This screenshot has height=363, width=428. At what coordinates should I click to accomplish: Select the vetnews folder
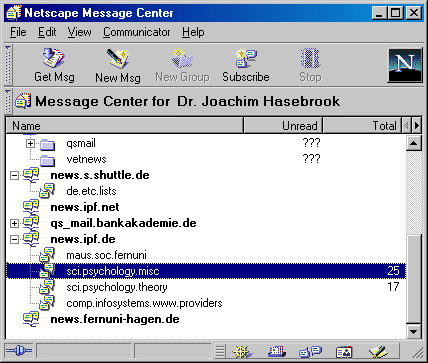point(86,159)
